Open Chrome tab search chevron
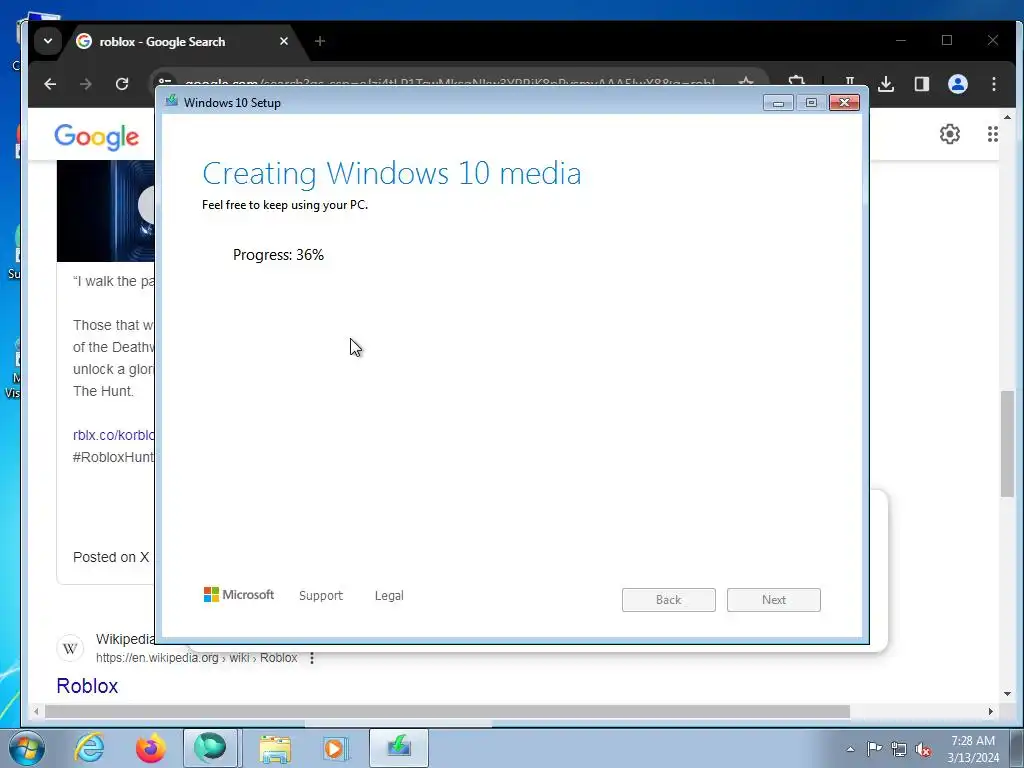 (48, 41)
